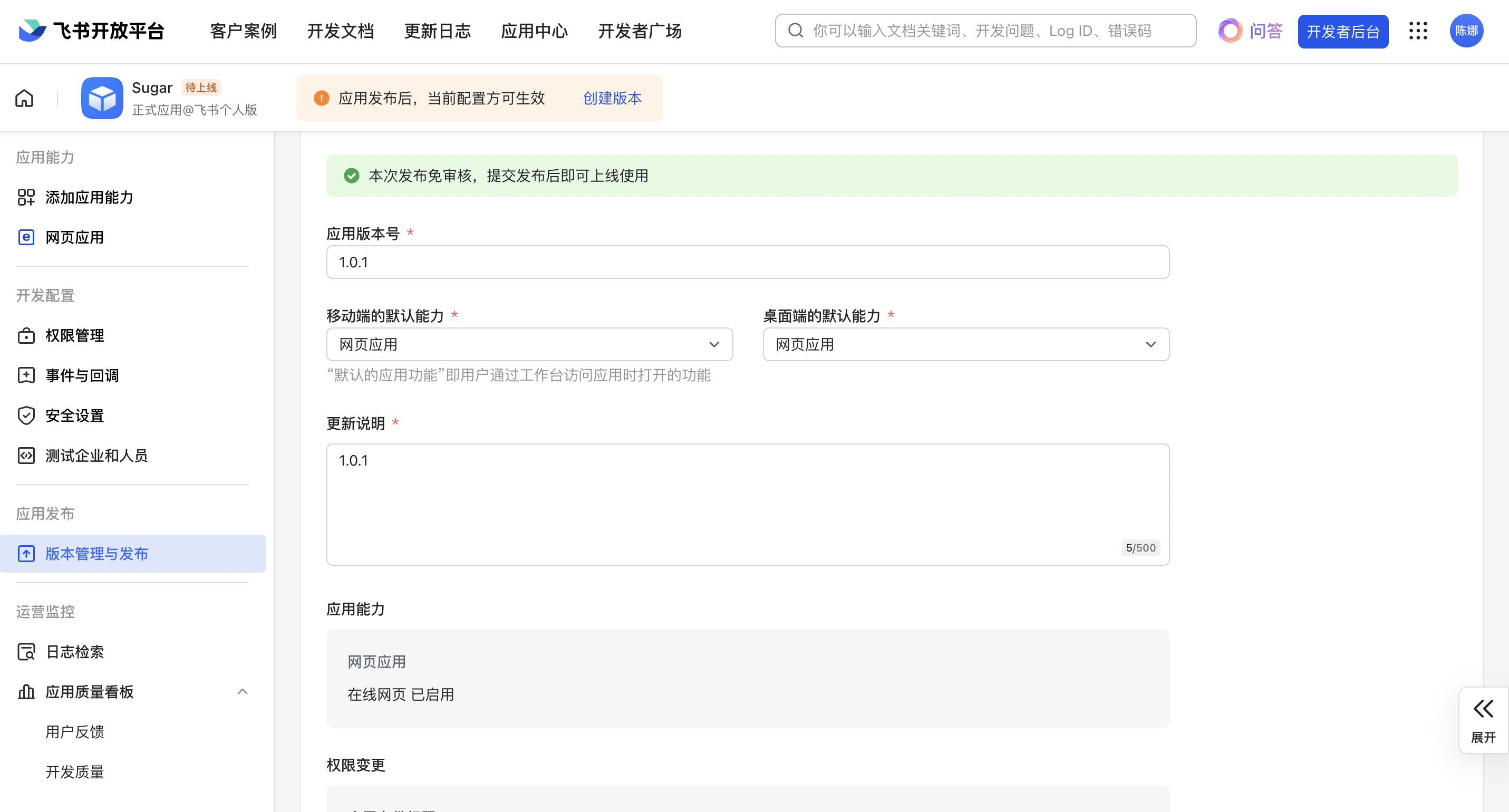Open 桌面端的默认能力 dropdown
Screen dimensions: 1509x812
click(x=966, y=344)
